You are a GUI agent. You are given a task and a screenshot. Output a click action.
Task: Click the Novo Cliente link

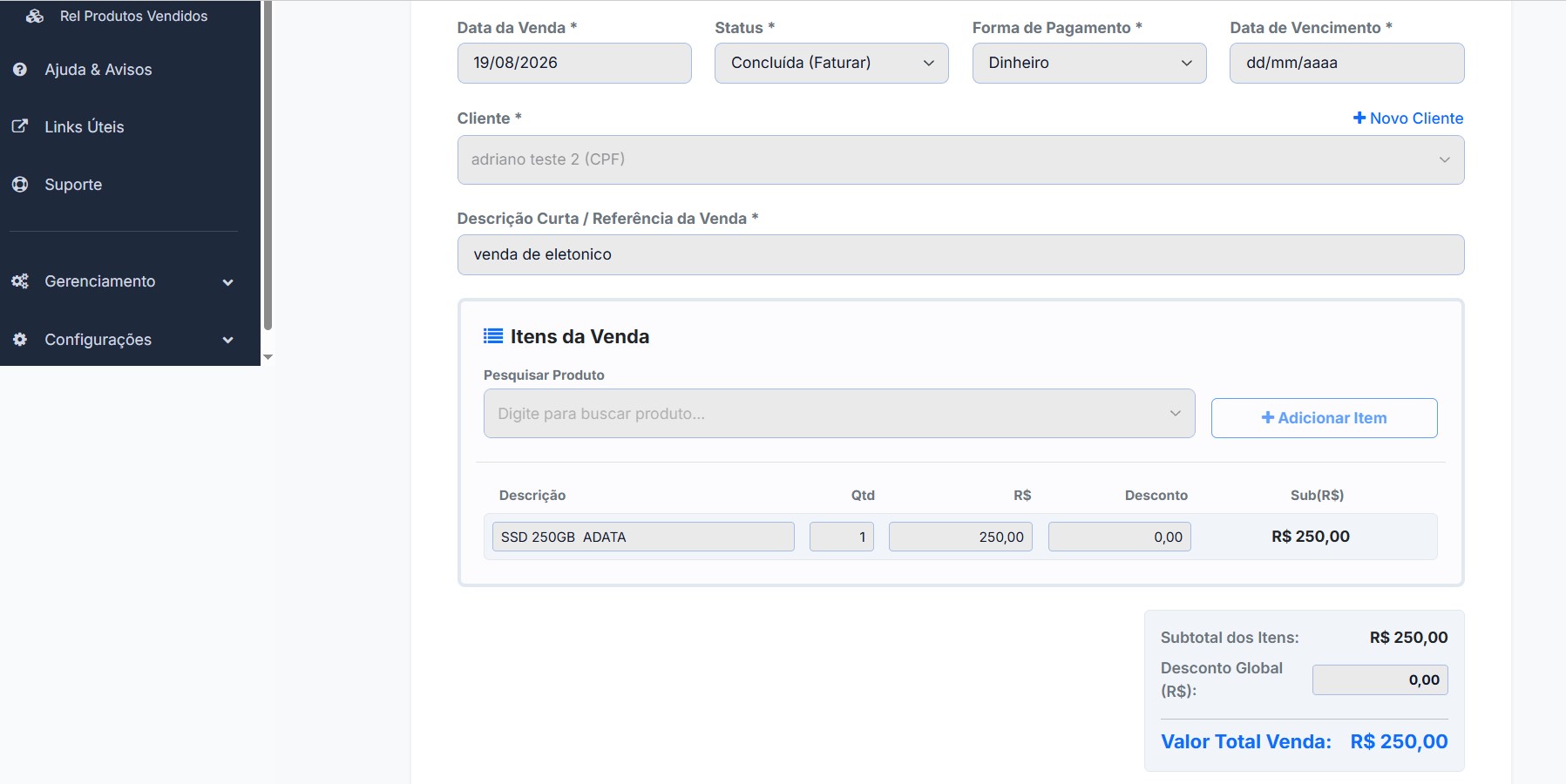point(1408,118)
